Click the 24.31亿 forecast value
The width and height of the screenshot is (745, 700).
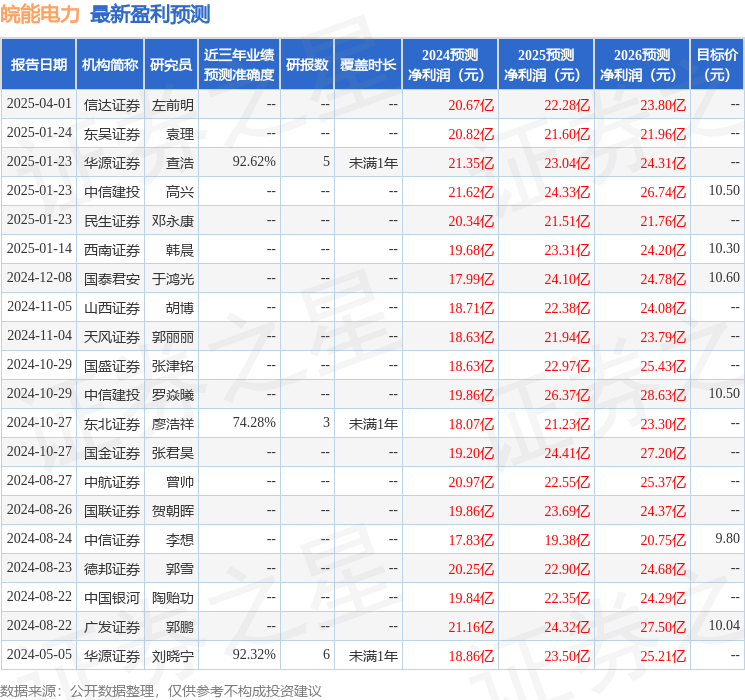663,163
